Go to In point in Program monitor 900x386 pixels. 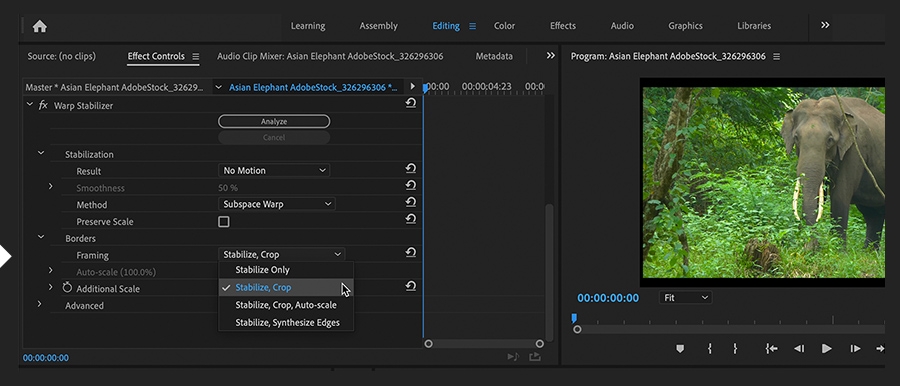[771, 348]
